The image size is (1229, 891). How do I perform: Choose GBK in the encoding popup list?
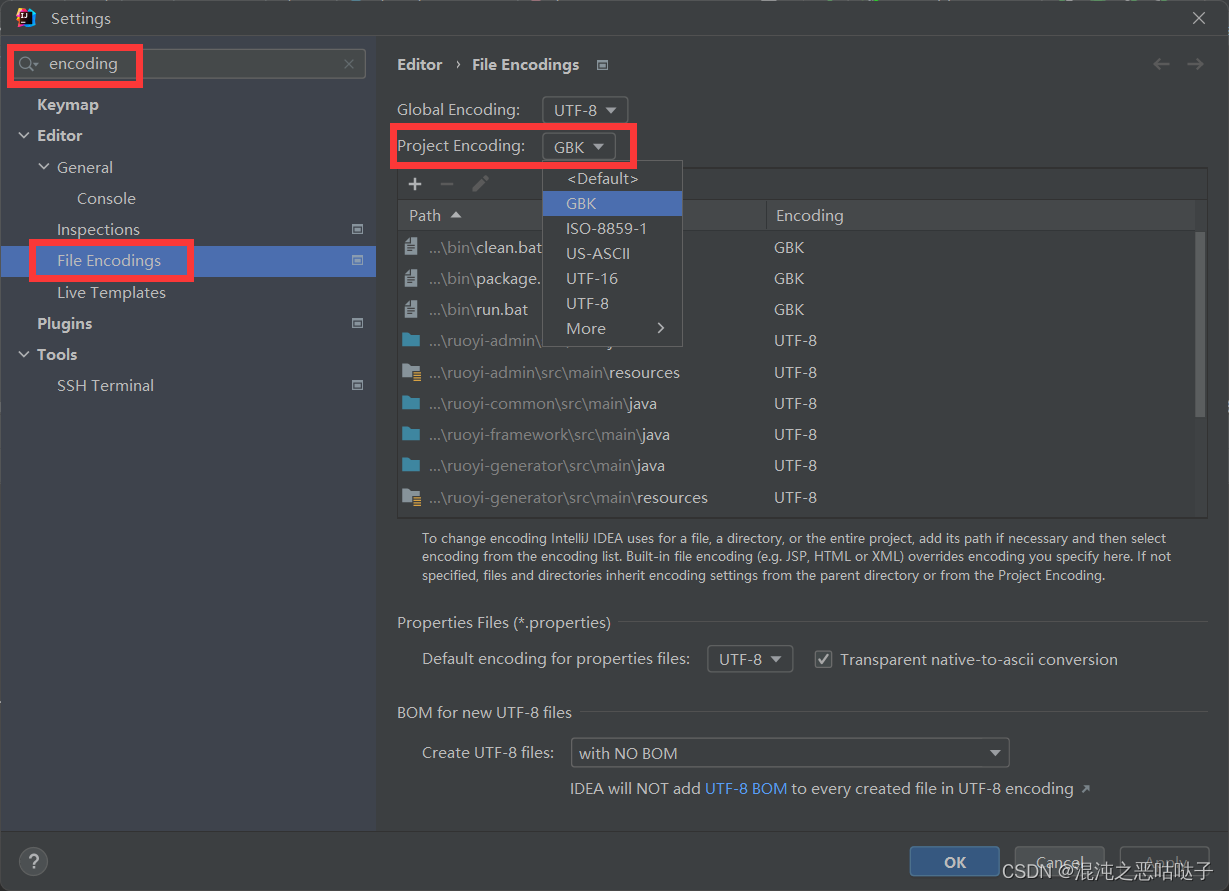(612, 203)
